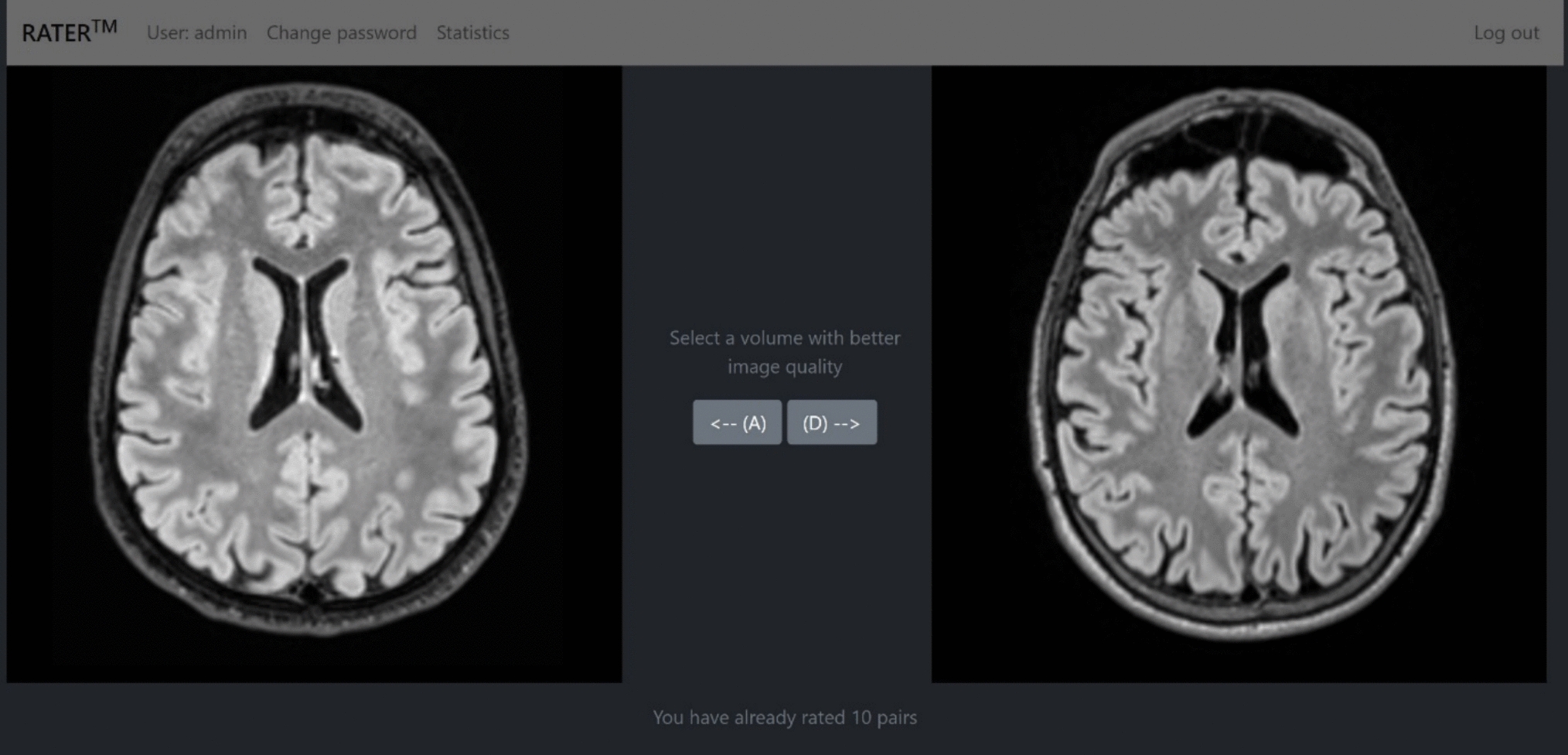Click the 'You have already rated 10 pairs' text
Viewport: 1568px width, 755px height.
pyautogui.click(x=784, y=717)
